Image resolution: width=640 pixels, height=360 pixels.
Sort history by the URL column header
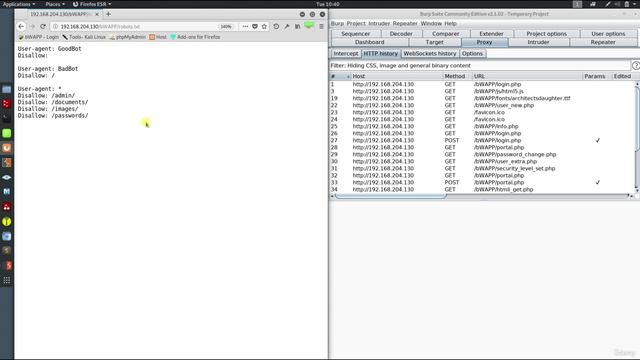coord(527,76)
